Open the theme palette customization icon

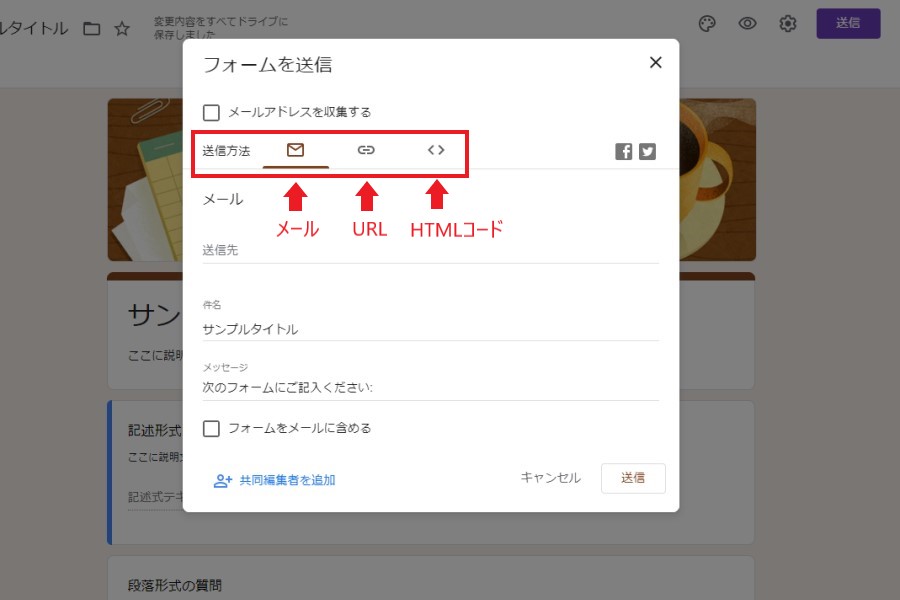coord(707,24)
